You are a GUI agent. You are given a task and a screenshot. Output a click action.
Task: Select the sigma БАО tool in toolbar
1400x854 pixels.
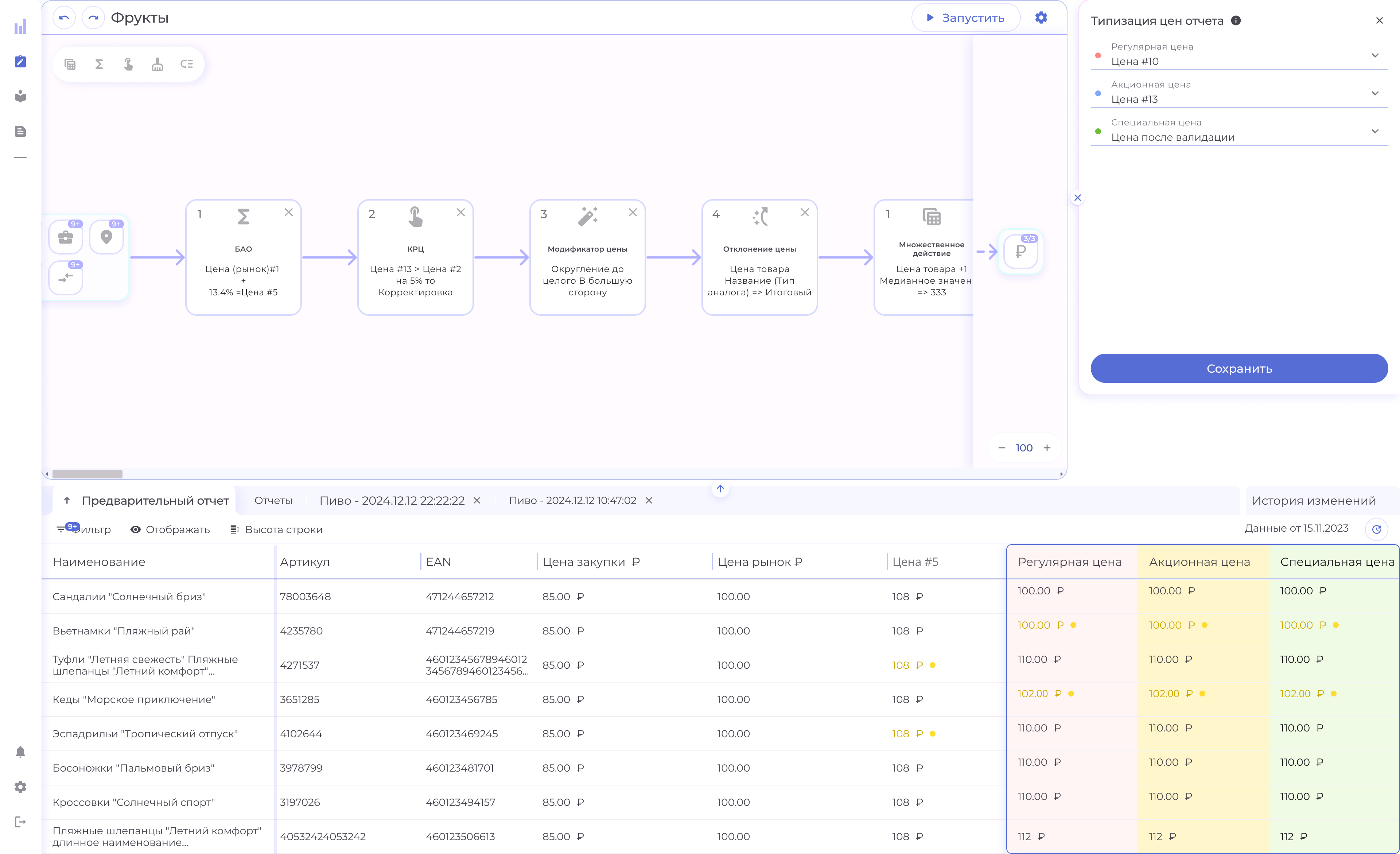[99, 64]
